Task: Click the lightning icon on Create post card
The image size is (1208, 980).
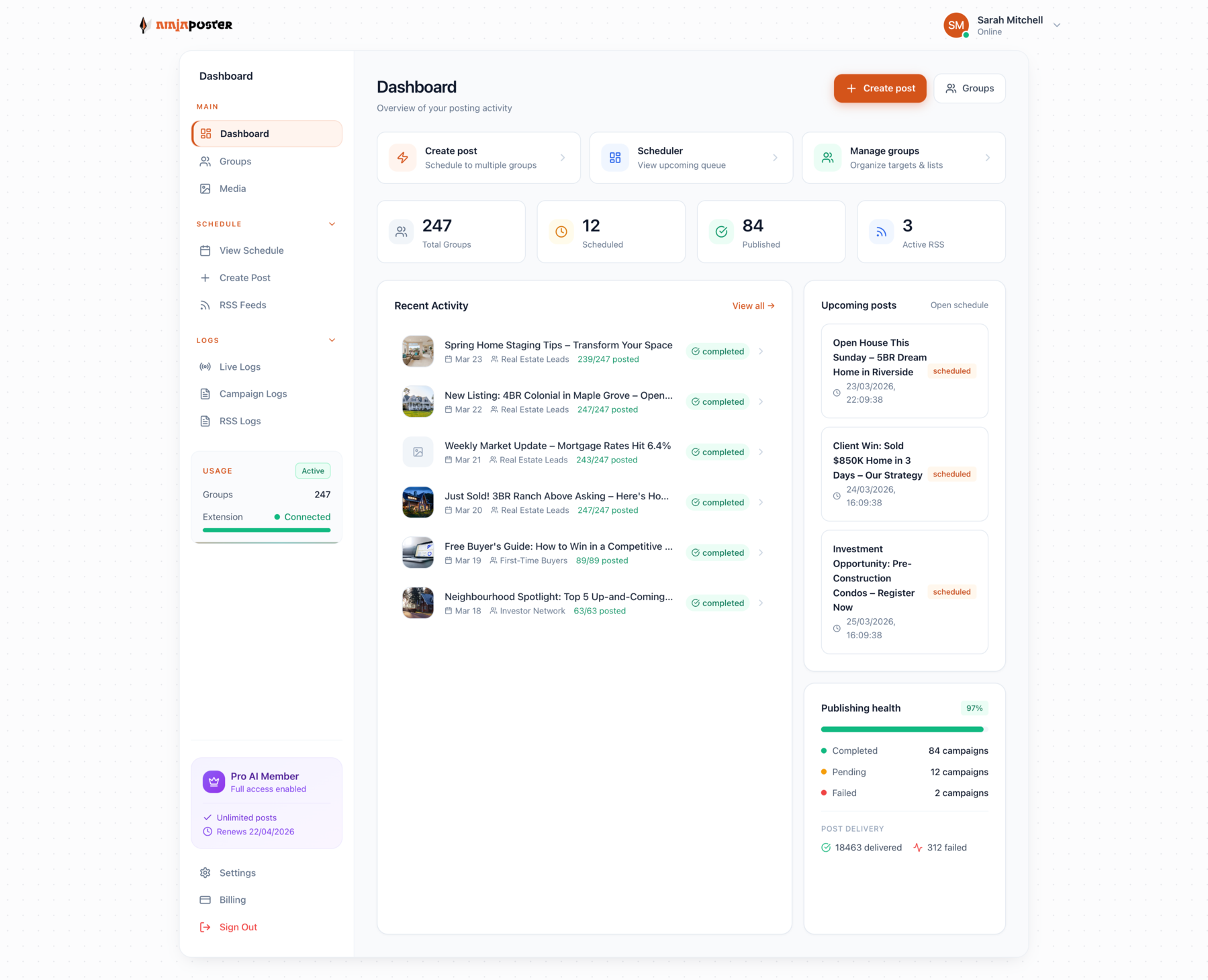Action: coord(403,157)
